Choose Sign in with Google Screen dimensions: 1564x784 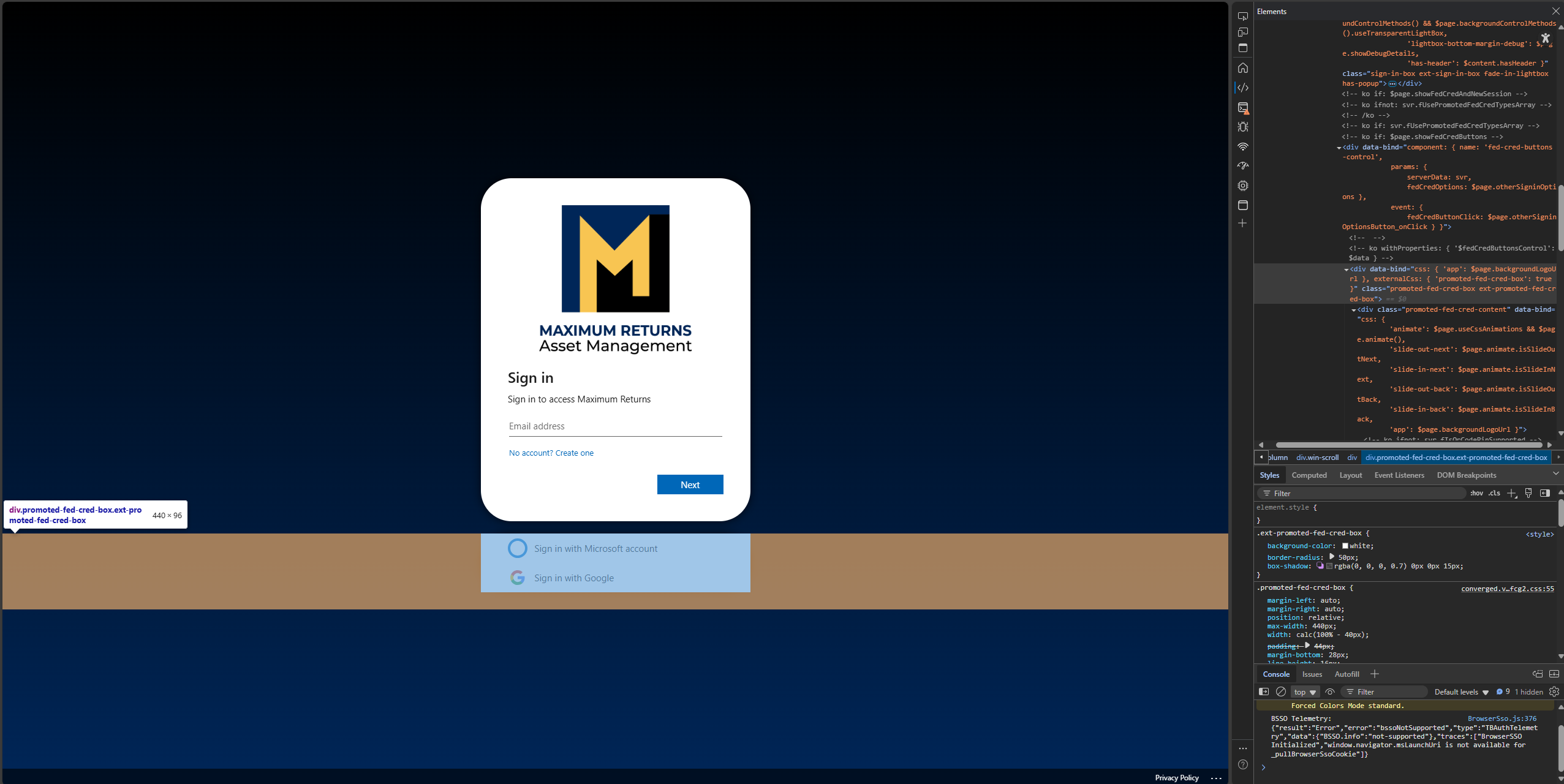(615, 578)
